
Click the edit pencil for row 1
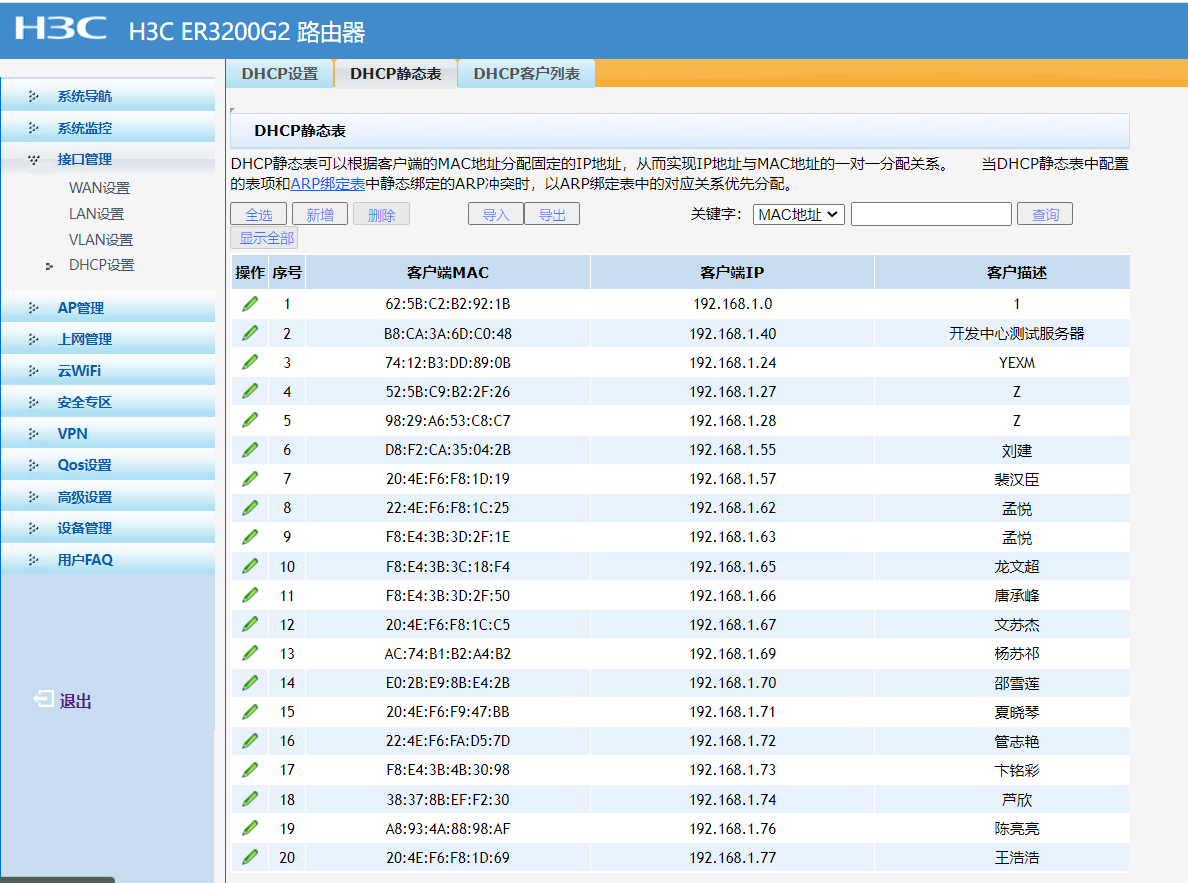tap(250, 303)
